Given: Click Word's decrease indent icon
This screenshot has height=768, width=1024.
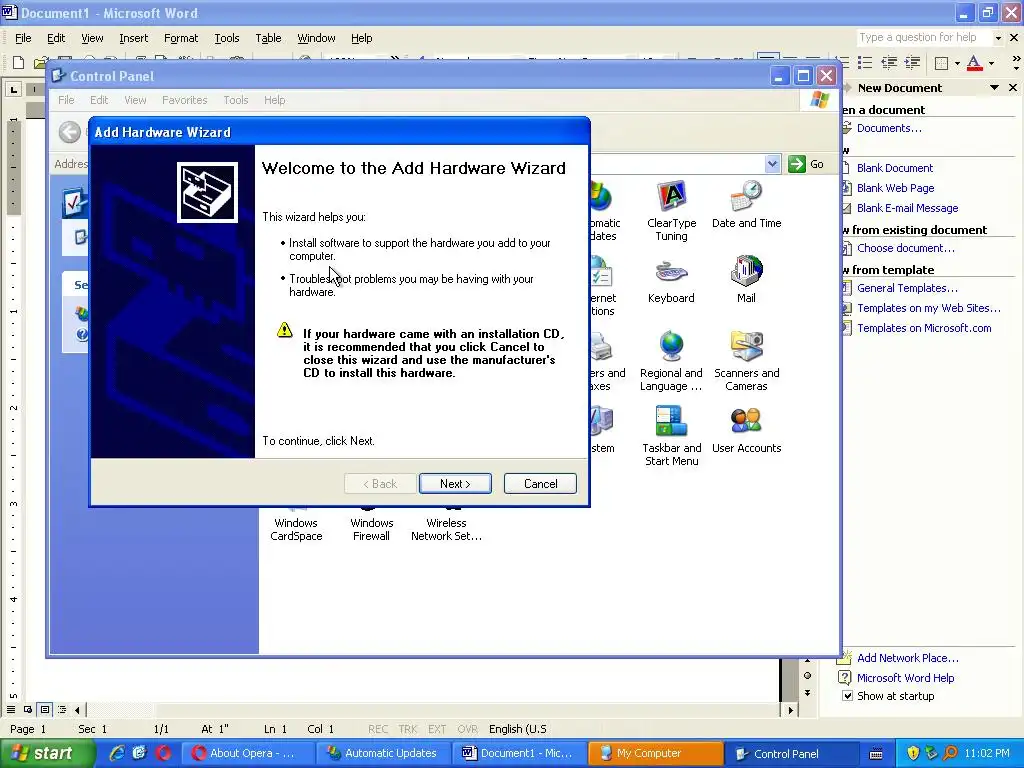Looking at the screenshot, I should point(889,63).
